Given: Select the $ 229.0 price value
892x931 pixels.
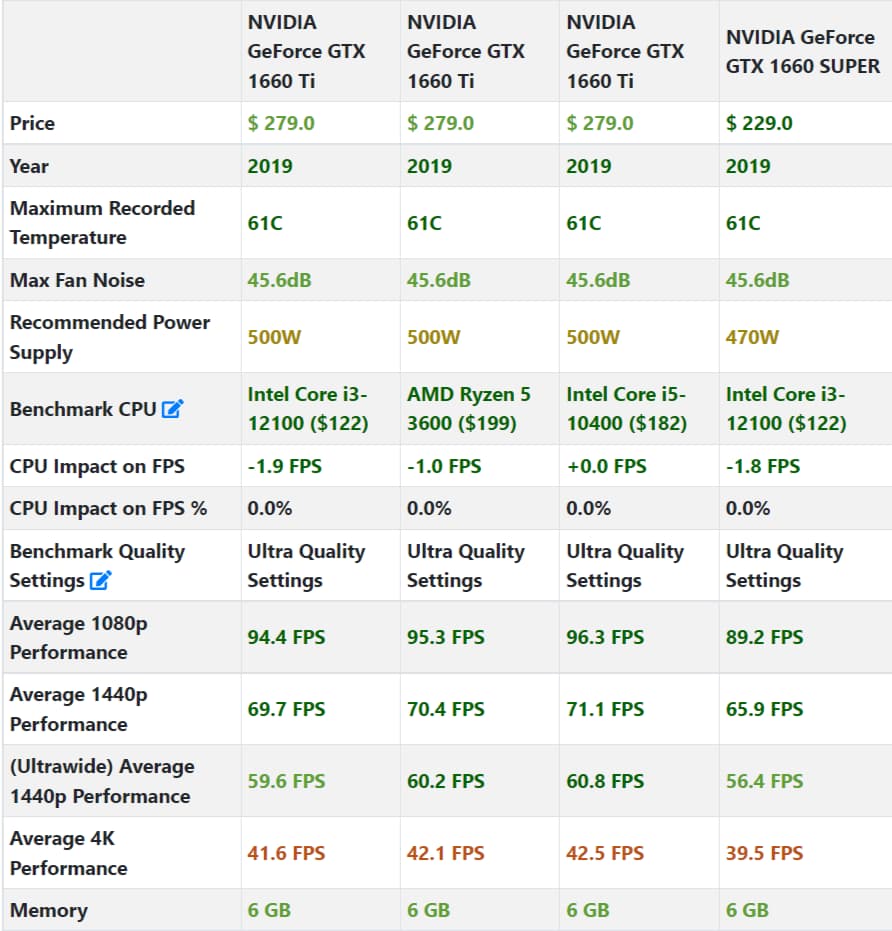Looking at the screenshot, I should 759,123.
